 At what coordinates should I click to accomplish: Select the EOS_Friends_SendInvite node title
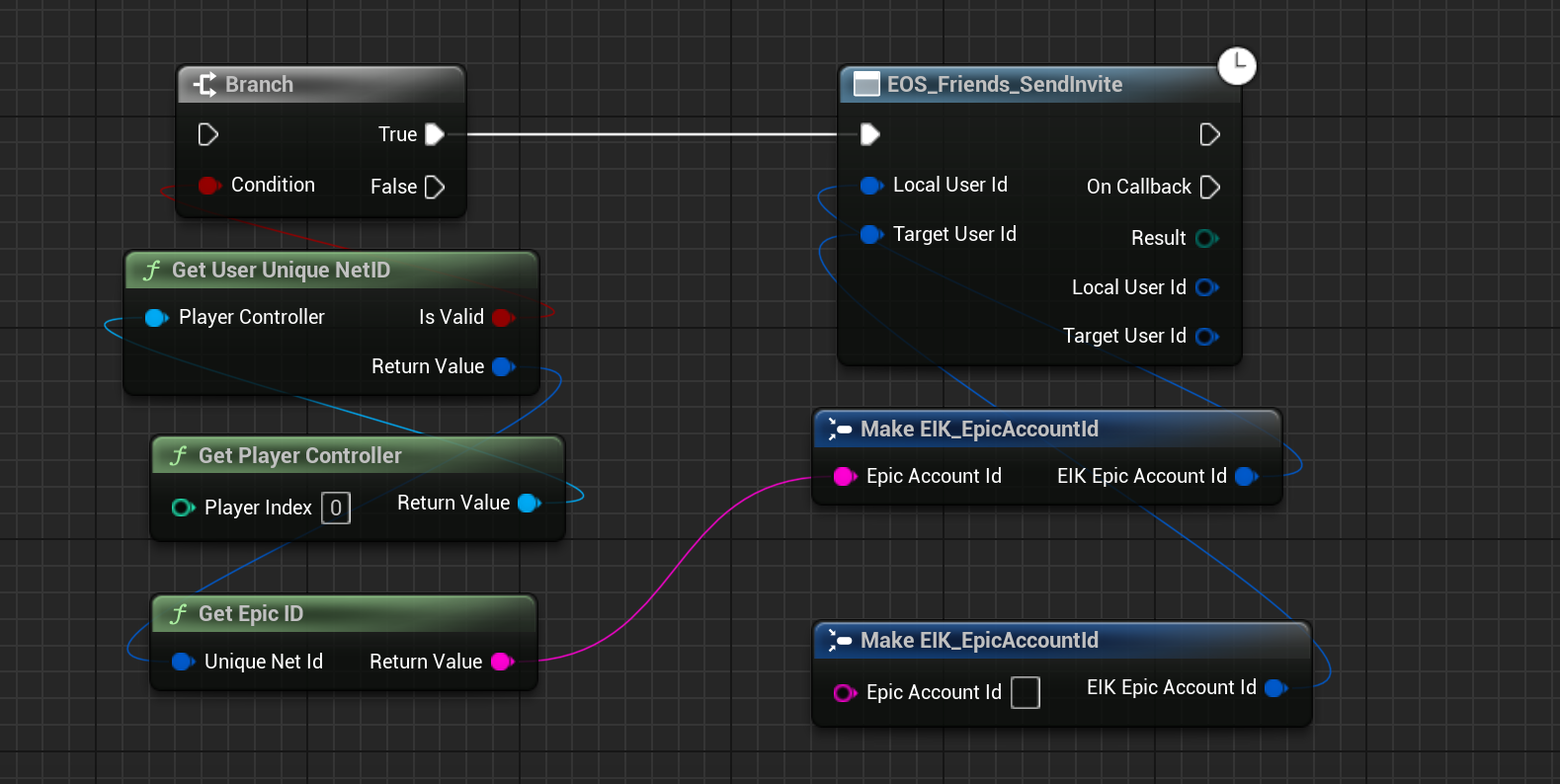click(x=1004, y=85)
